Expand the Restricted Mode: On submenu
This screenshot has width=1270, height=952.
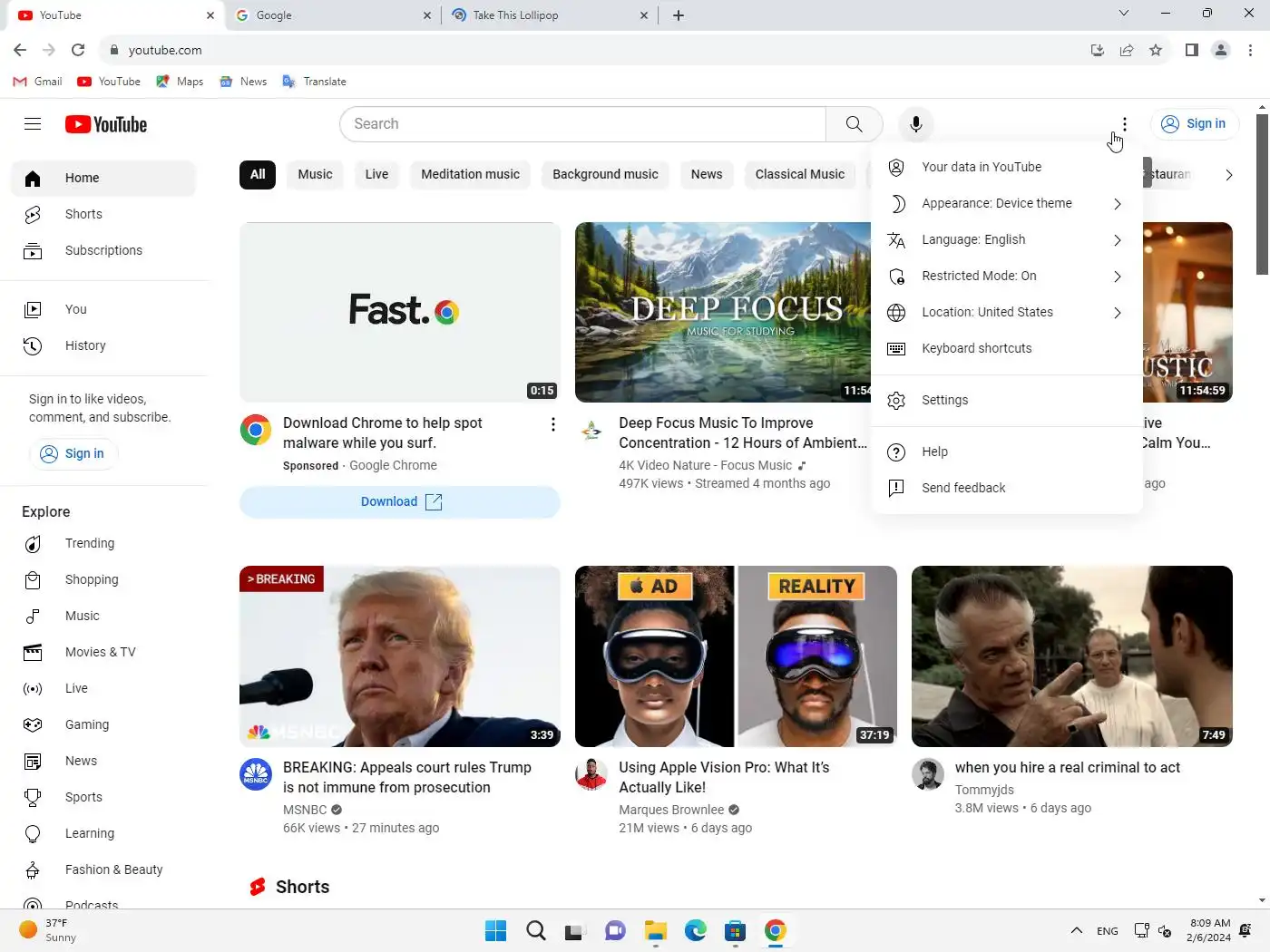1007,276
